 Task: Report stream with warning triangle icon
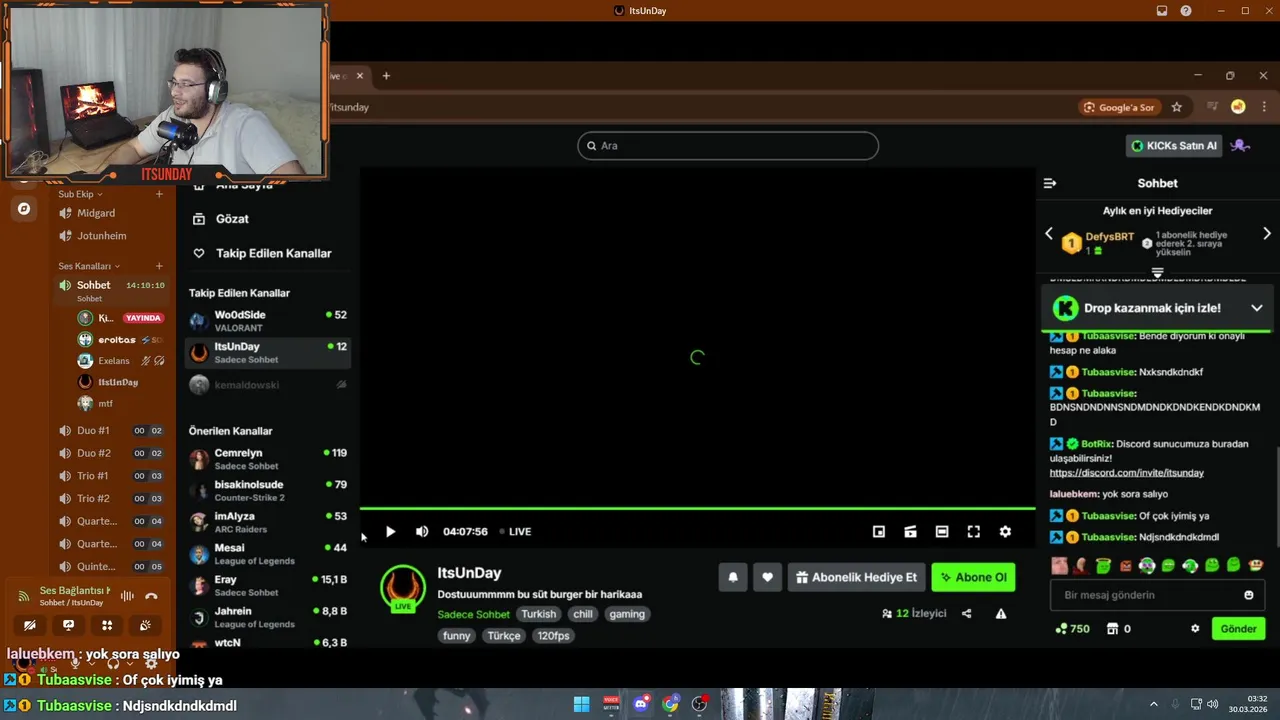[x=1001, y=614]
